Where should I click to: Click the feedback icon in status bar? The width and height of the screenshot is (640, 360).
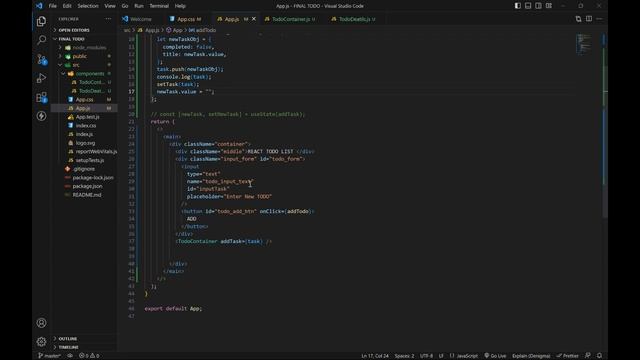(588, 356)
